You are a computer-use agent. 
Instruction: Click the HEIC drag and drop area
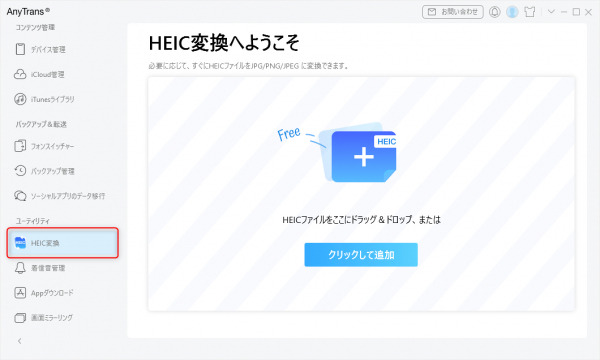(362, 194)
